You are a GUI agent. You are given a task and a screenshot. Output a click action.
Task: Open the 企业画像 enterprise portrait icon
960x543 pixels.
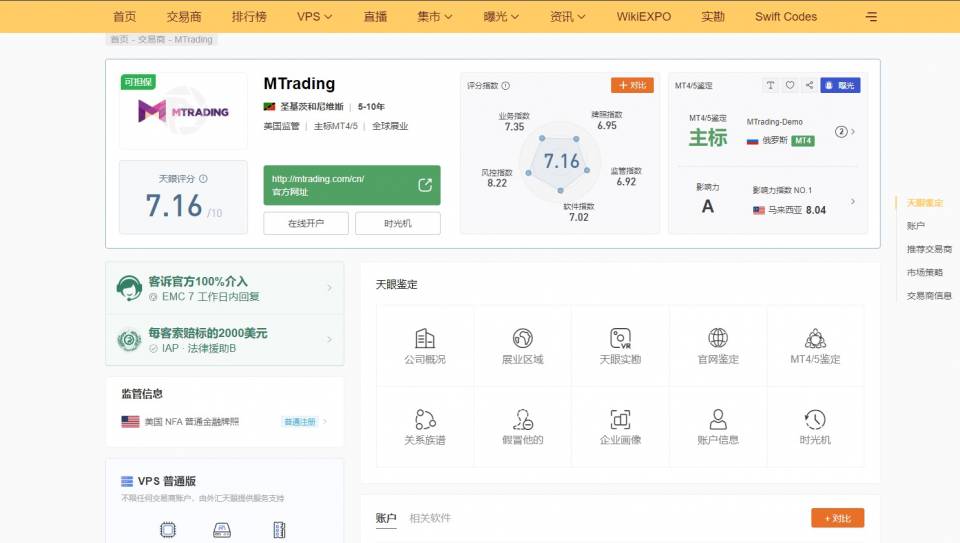[620, 419]
